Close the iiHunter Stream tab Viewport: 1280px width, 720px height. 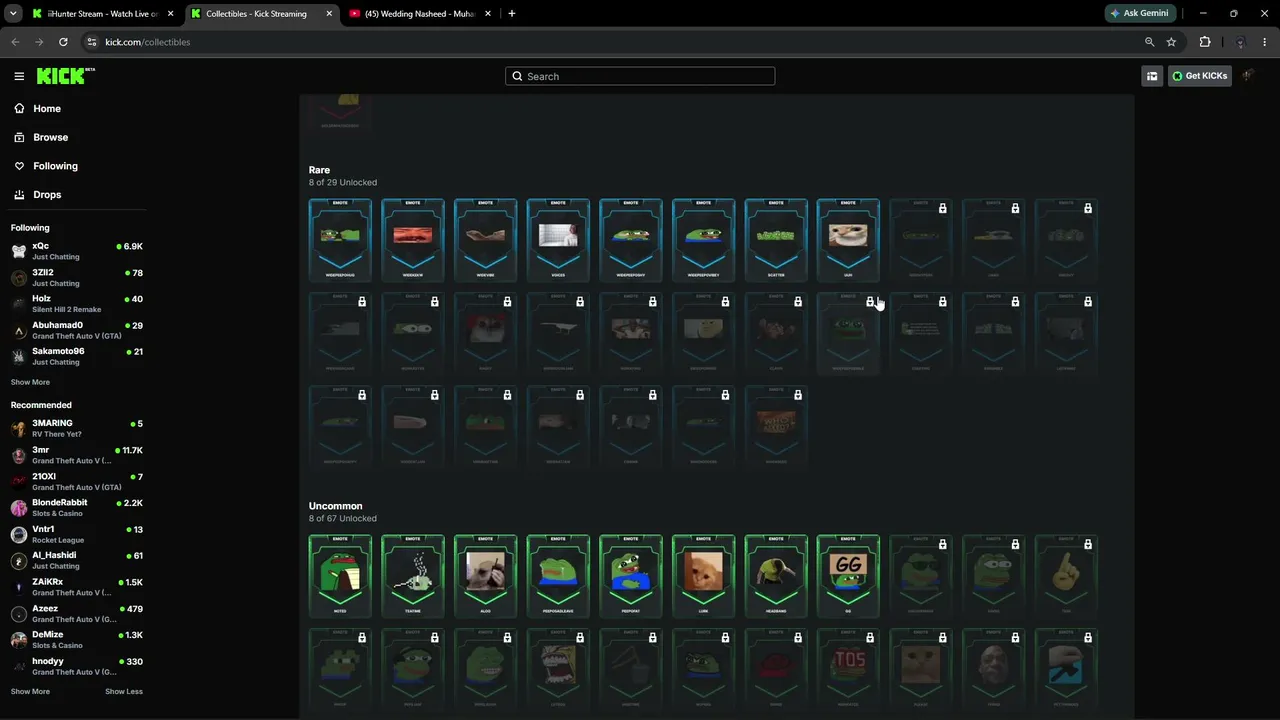(x=171, y=14)
